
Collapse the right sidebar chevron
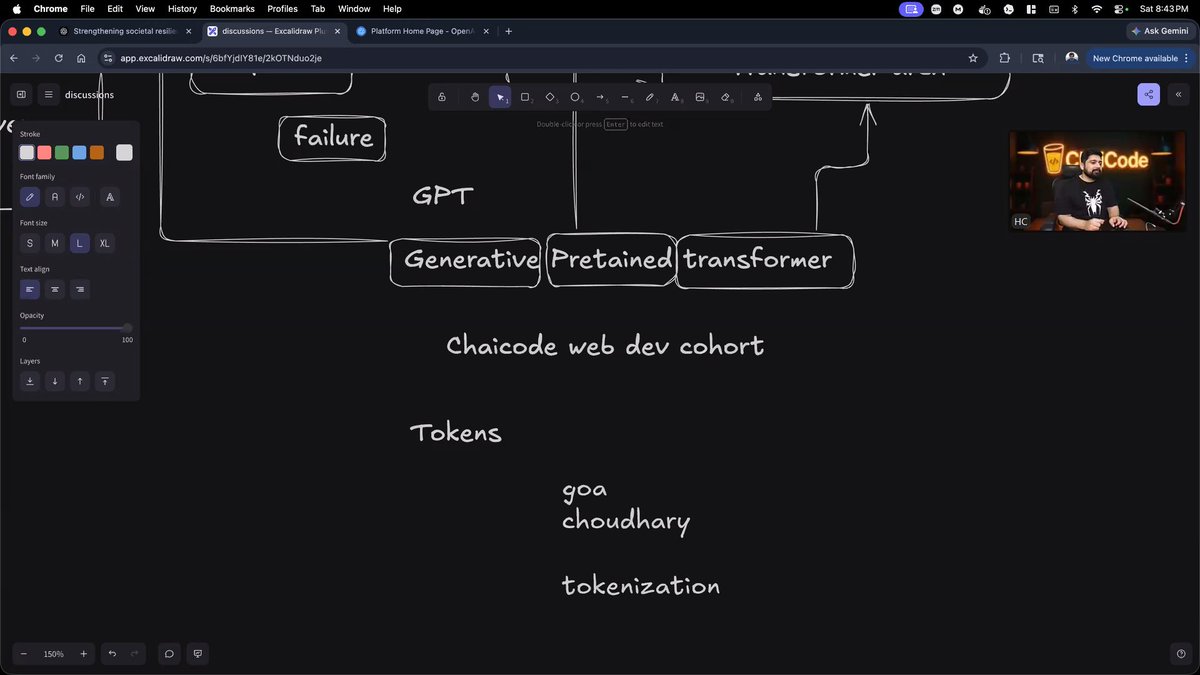[x=1178, y=95]
